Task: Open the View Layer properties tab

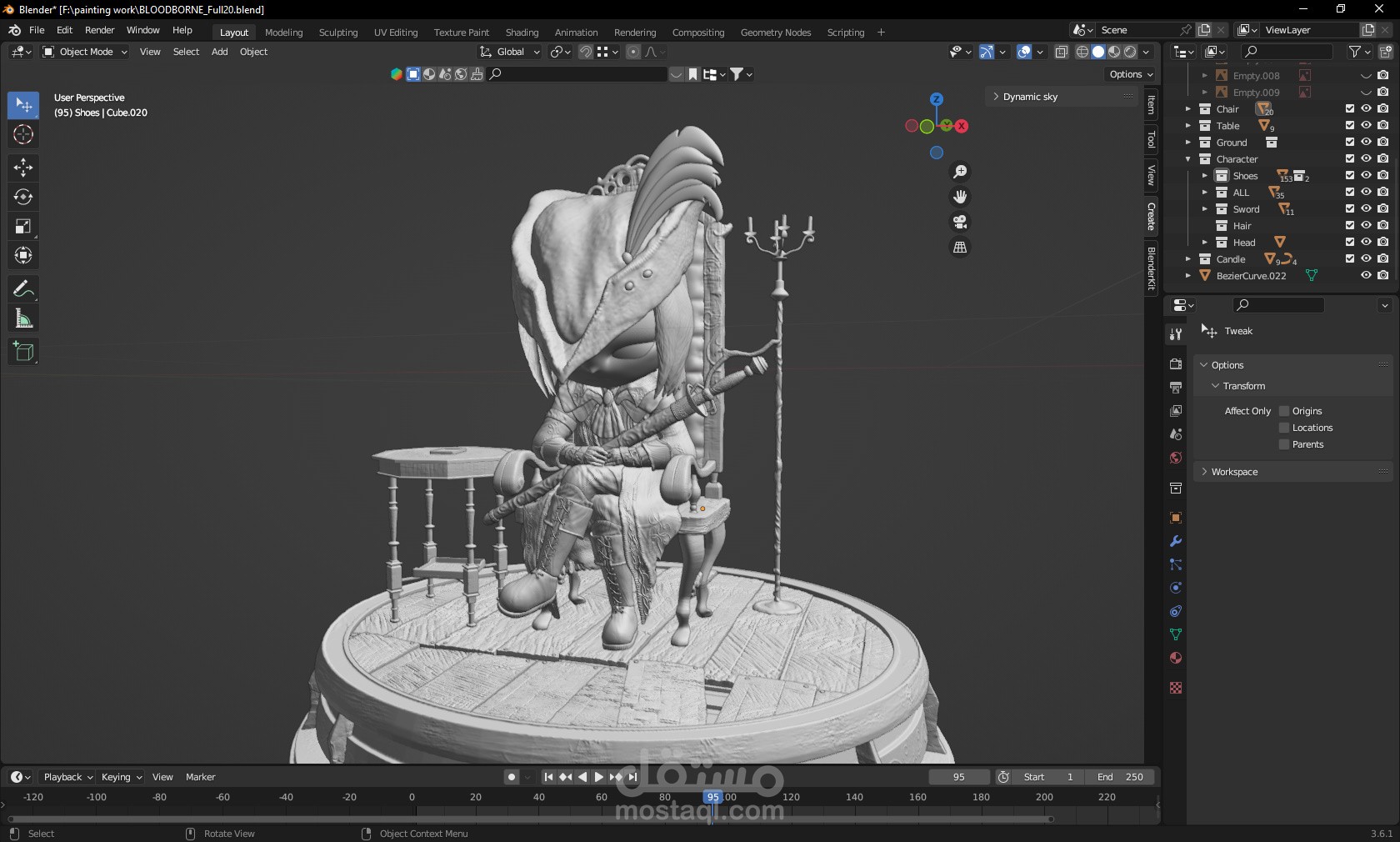Action: 1176,411
